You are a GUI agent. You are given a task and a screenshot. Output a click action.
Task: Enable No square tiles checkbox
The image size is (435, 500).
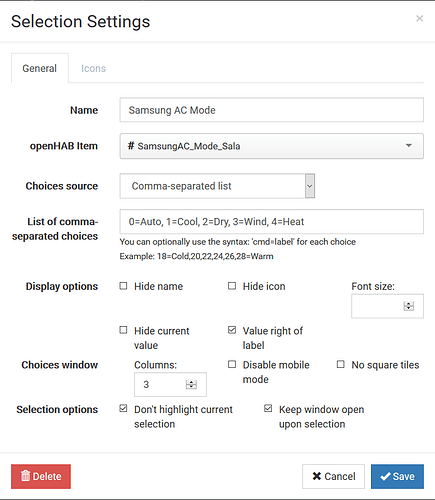coord(340,364)
